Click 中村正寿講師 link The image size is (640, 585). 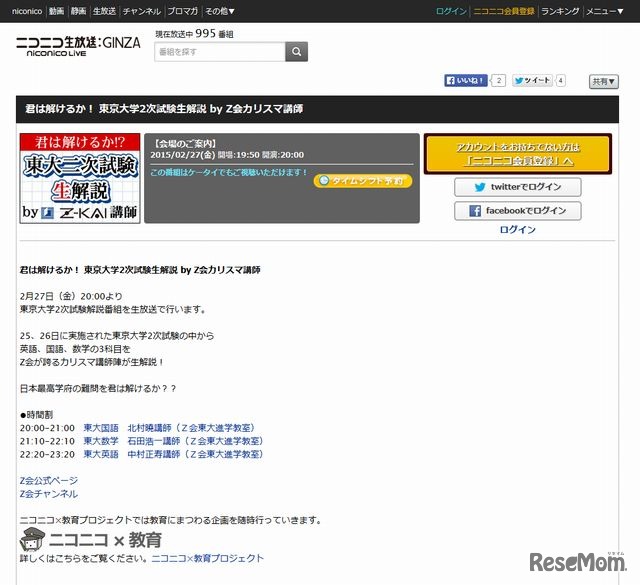click(x=154, y=454)
